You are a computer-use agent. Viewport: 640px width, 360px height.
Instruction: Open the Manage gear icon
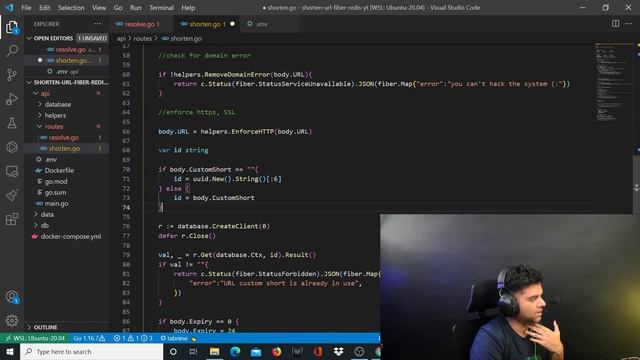click(12, 320)
